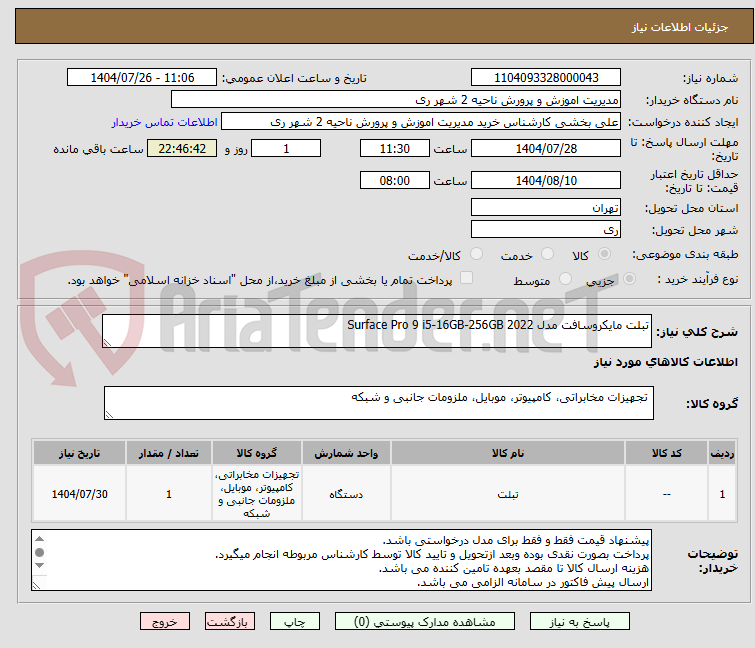Click the validity time 08:00 field
The height and width of the screenshot is (648, 755).
pos(395,181)
